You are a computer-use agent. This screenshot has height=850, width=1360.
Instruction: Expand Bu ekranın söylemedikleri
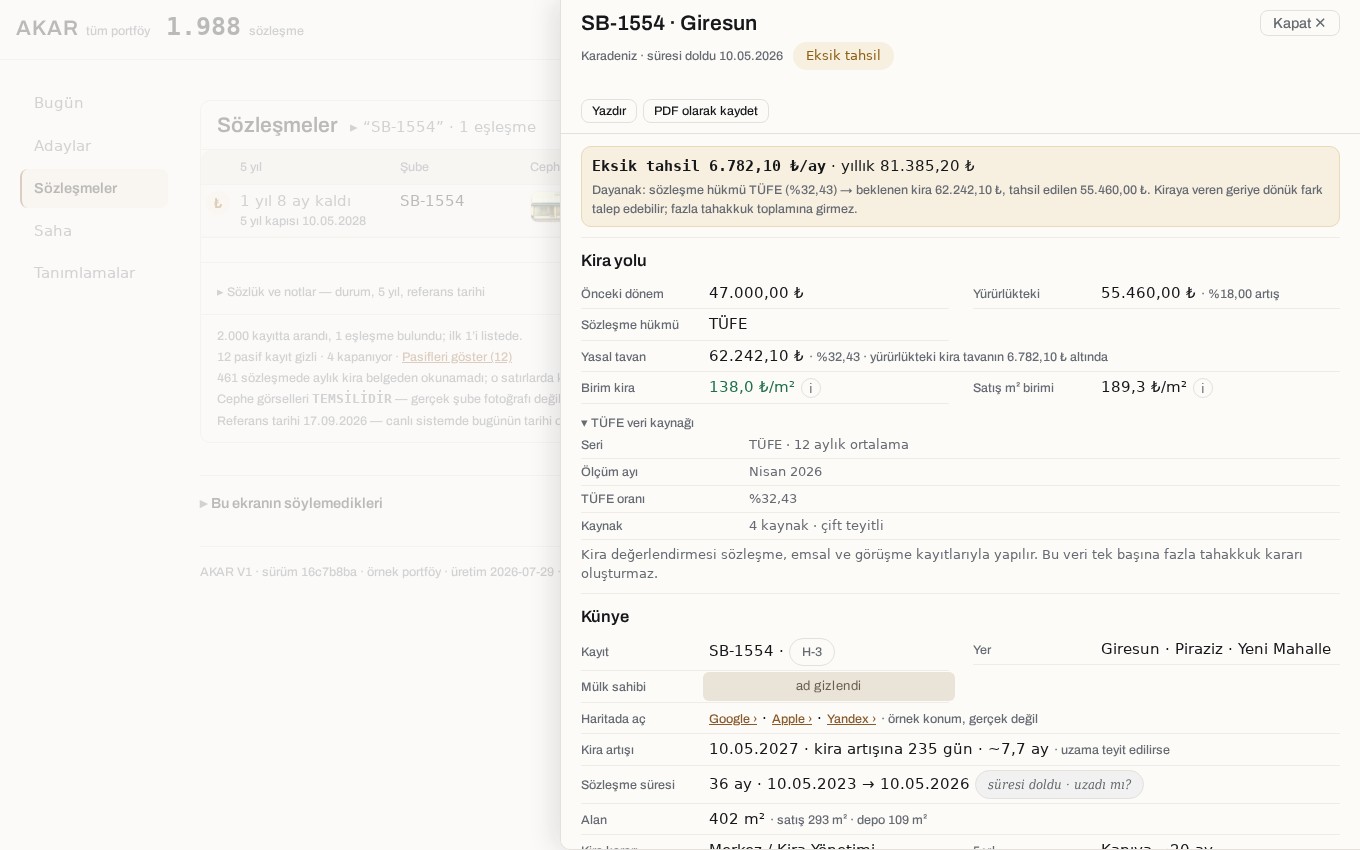291,503
